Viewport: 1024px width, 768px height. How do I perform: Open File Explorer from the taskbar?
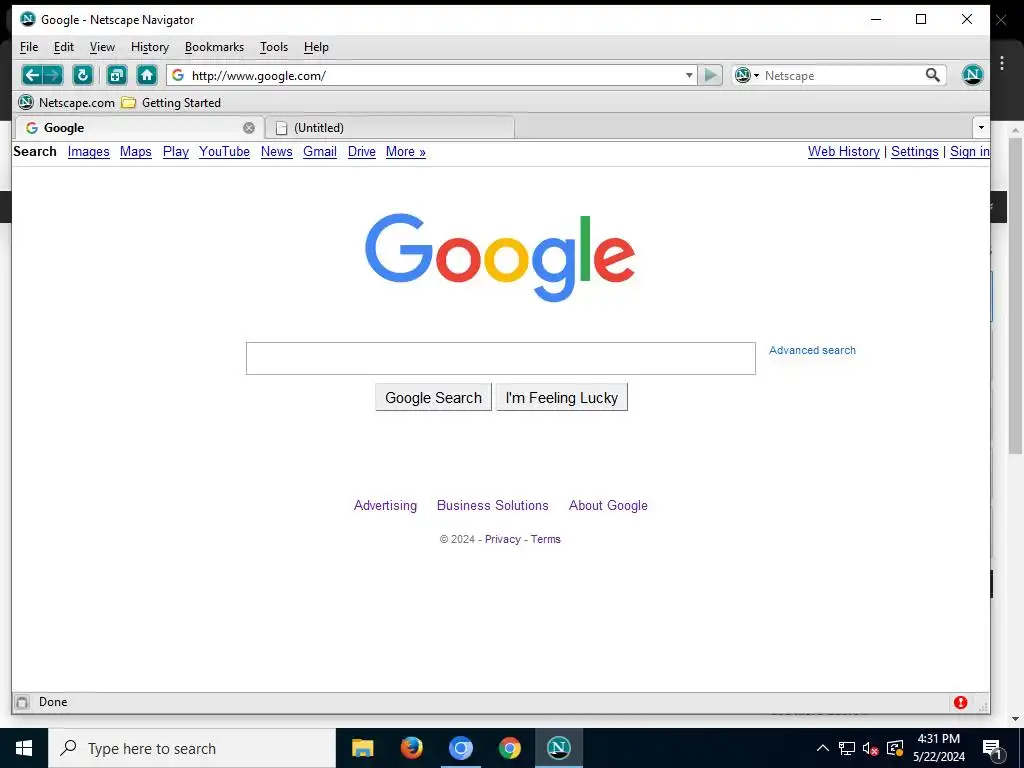(x=362, y=748)
